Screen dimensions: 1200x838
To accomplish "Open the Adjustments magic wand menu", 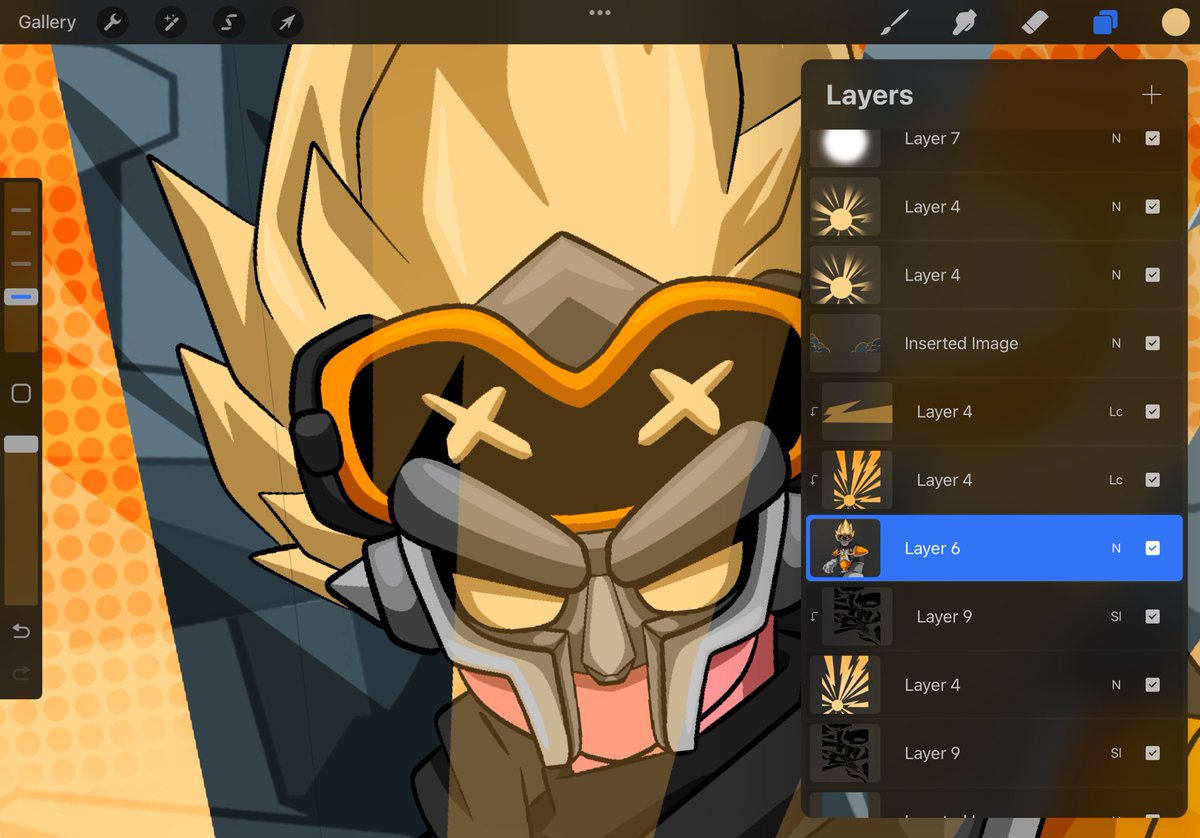I will (x=171, y=22).
